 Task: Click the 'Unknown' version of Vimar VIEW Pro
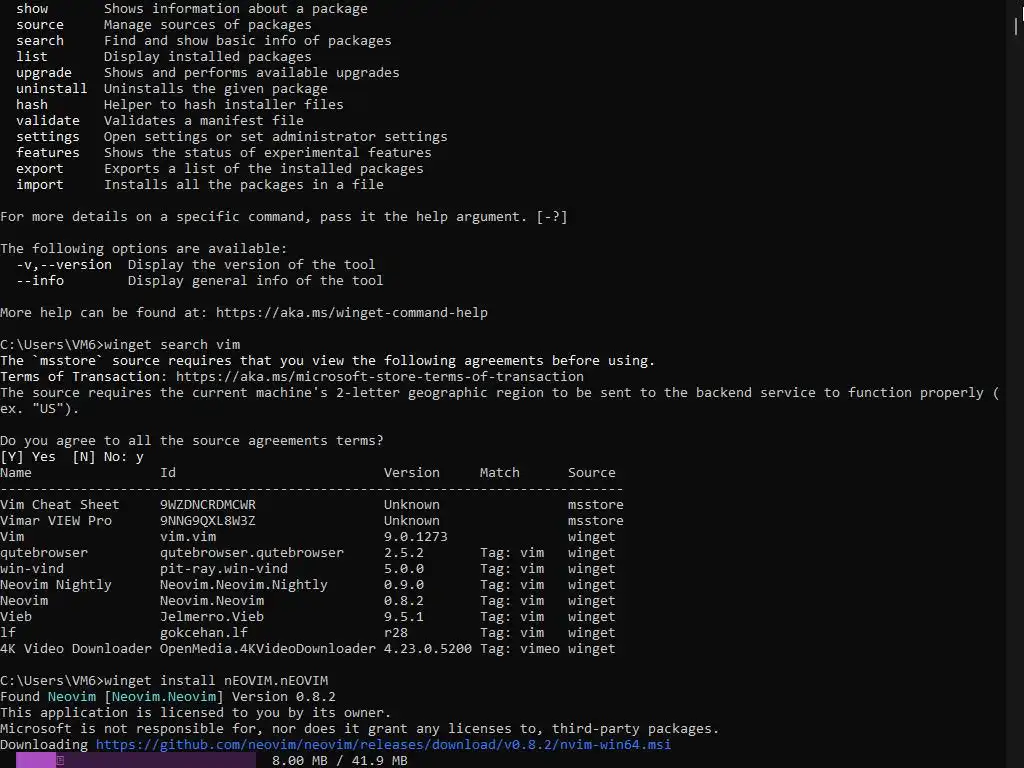(411, 520)
